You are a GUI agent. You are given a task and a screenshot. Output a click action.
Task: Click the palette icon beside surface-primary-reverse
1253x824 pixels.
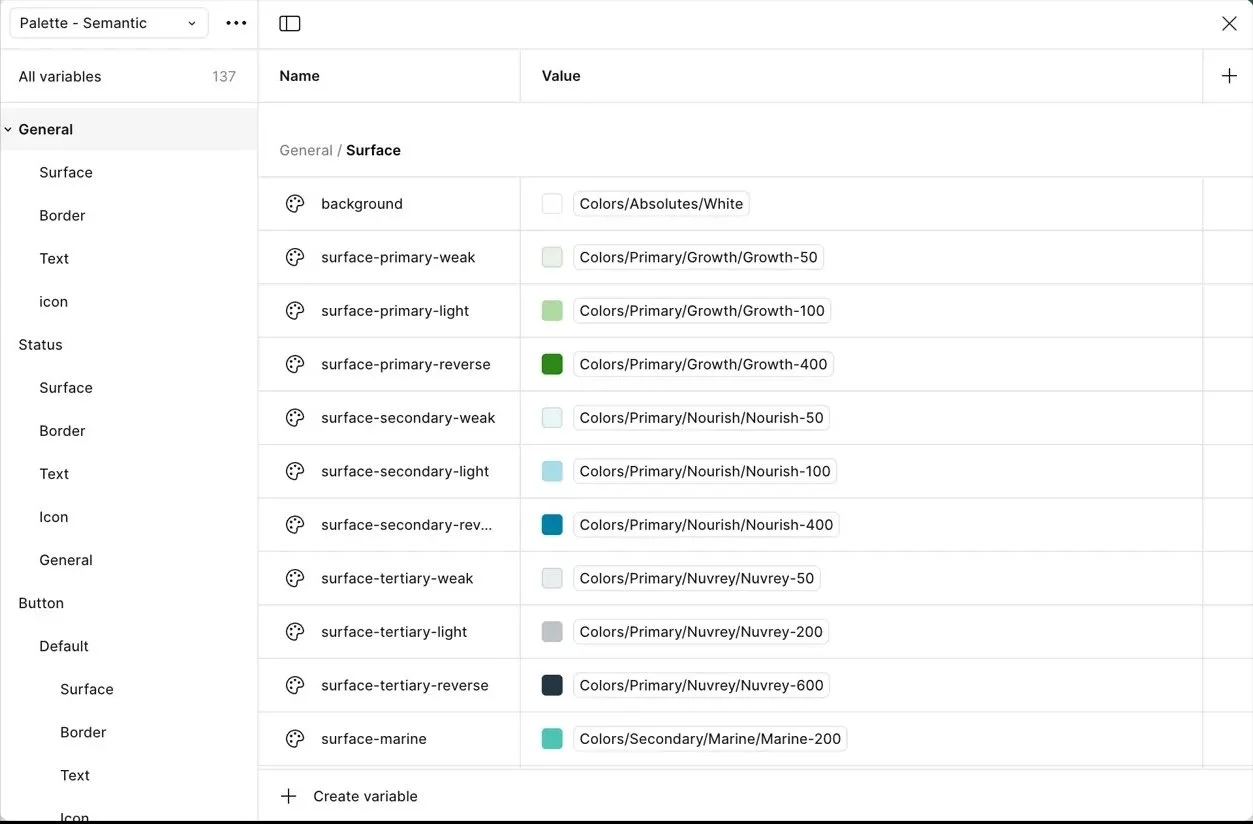click(295, 364)
